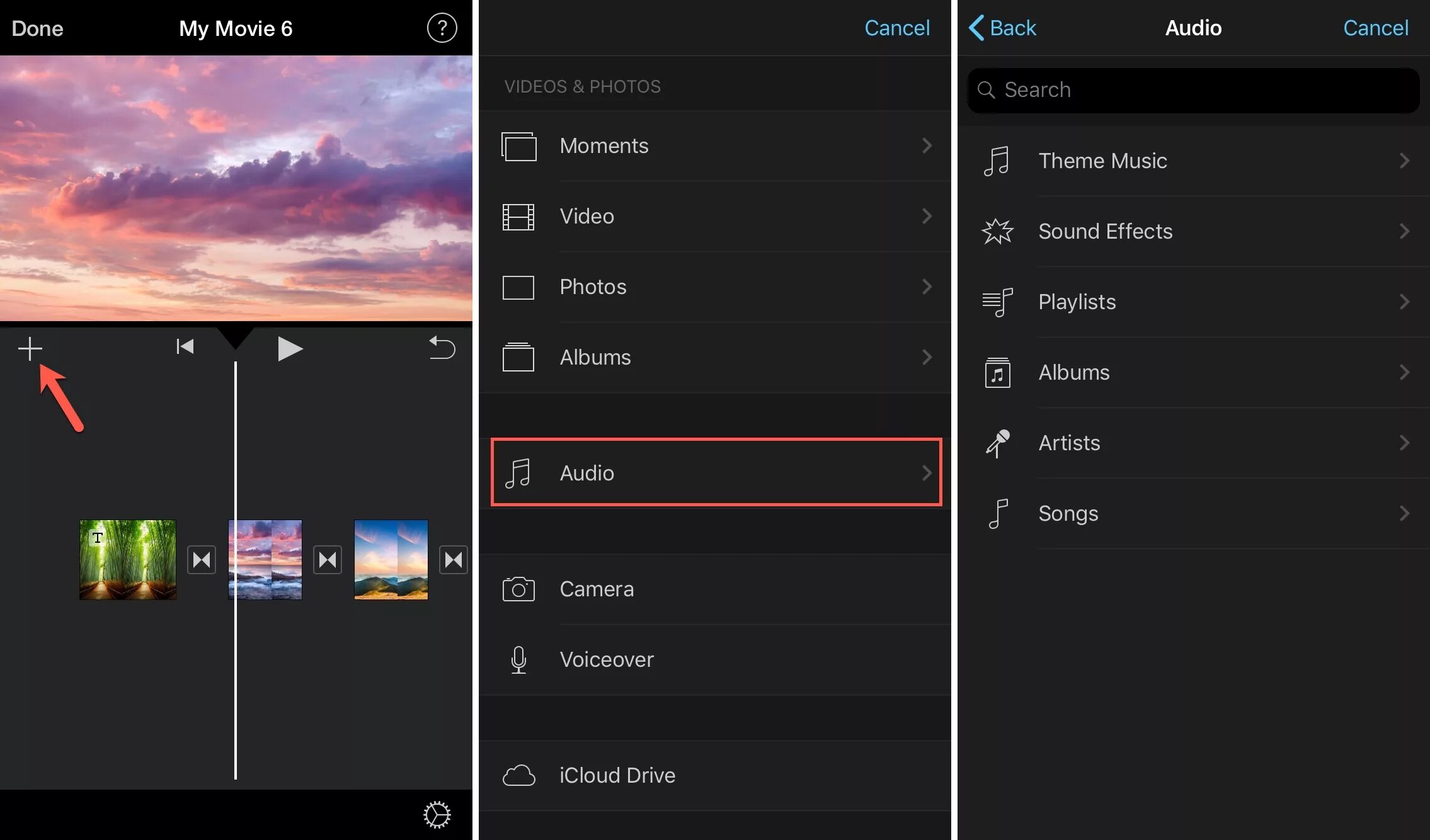Click Done to finish editing
Viewport: 1430px width, 840px height.
pyautogui.click(x=37, y=27)
